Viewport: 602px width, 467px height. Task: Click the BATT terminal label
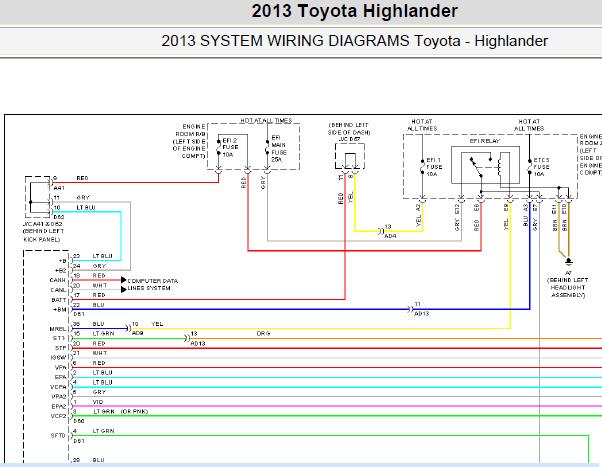pos(59,300)
